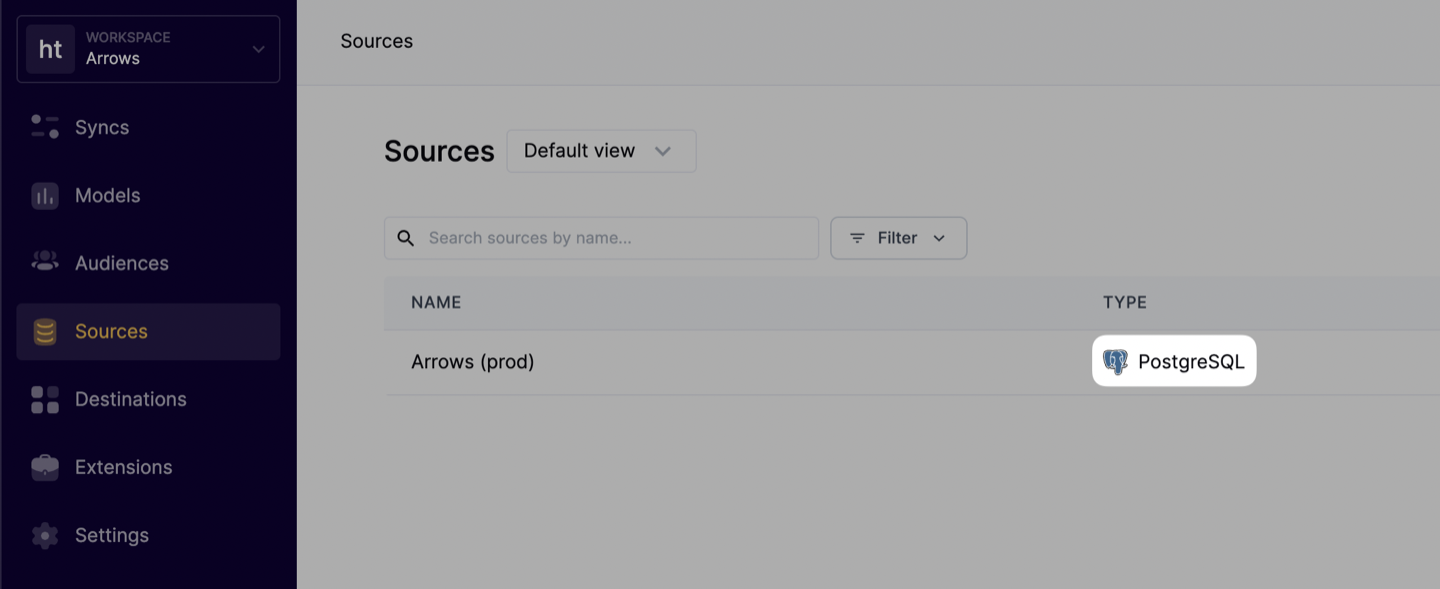1440x589 pixels.
Task: Select the Extensions menu item
Action: pyautogui.click(x=148, y=467)
